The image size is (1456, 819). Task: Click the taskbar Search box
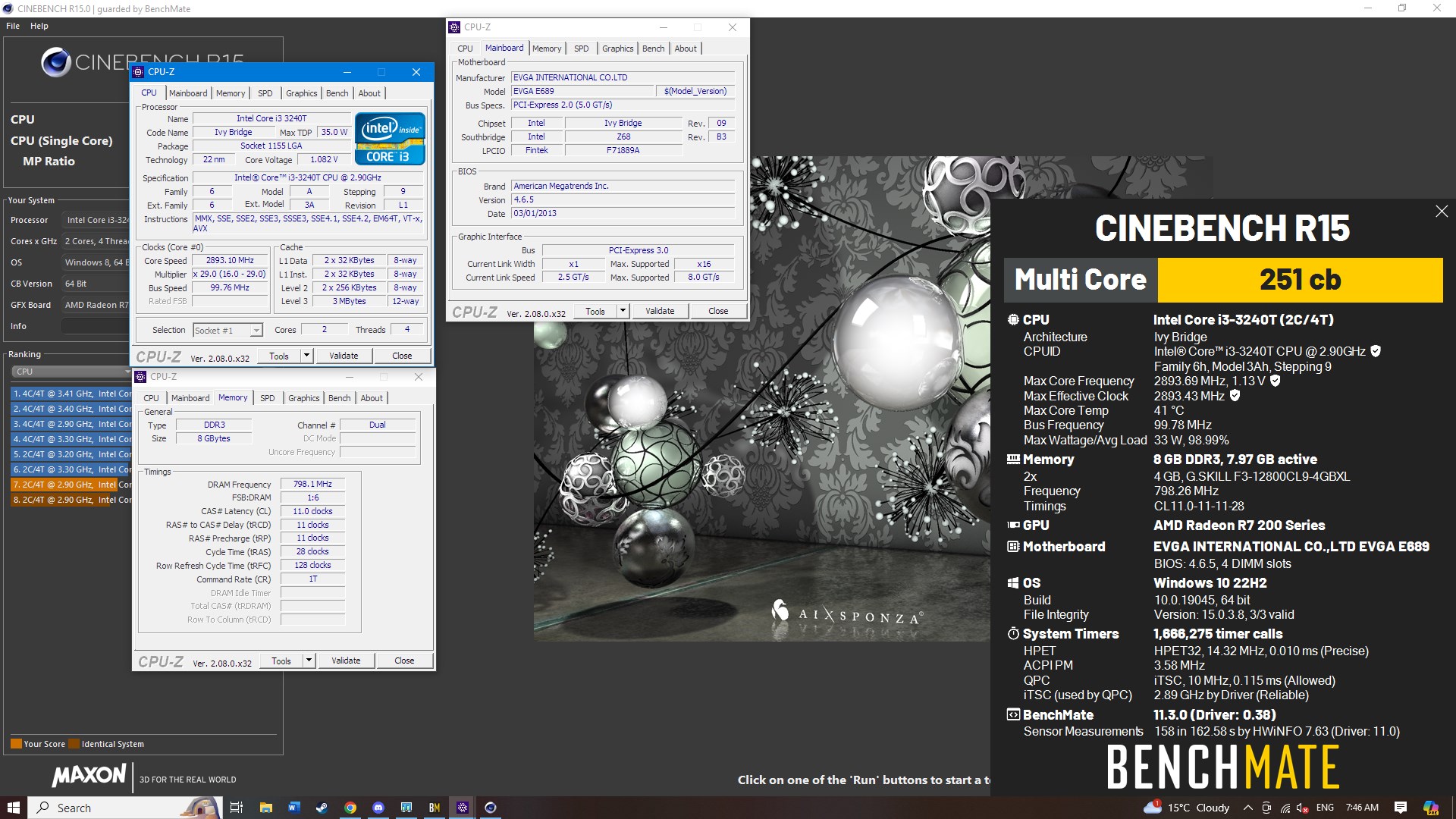point(125,808)
